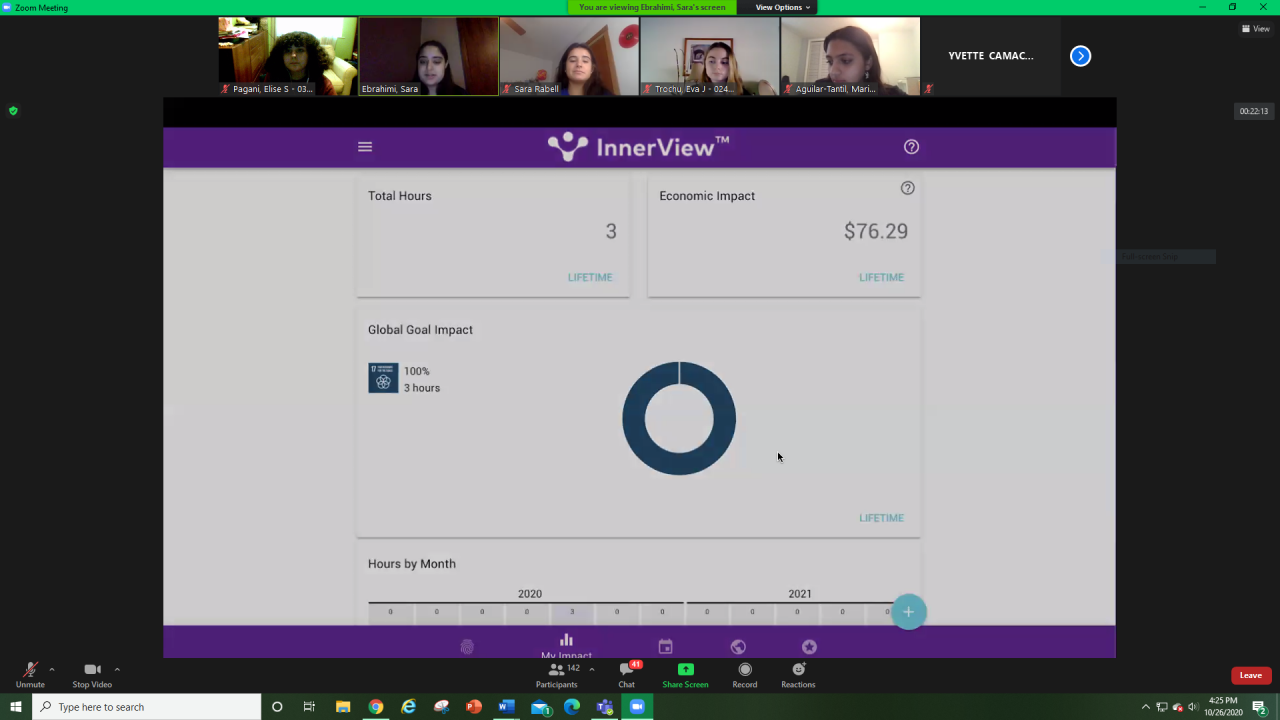The height and width of the screenshot is (720, 1280).
Task: Open File Explorer from taskbar
Action: [x=343, y=707]
